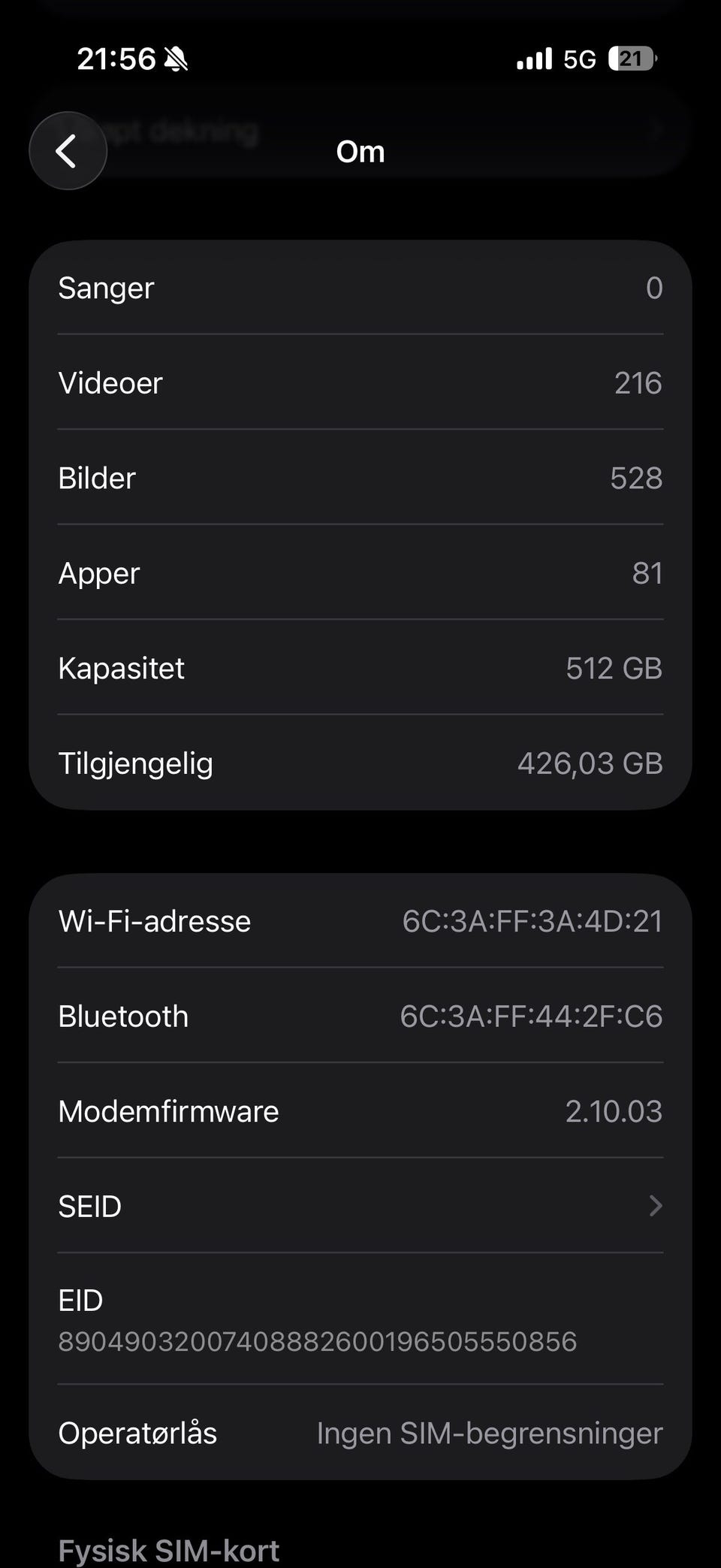
Task: Tap the Bluetooth address row
Action: click(360, 1016)
